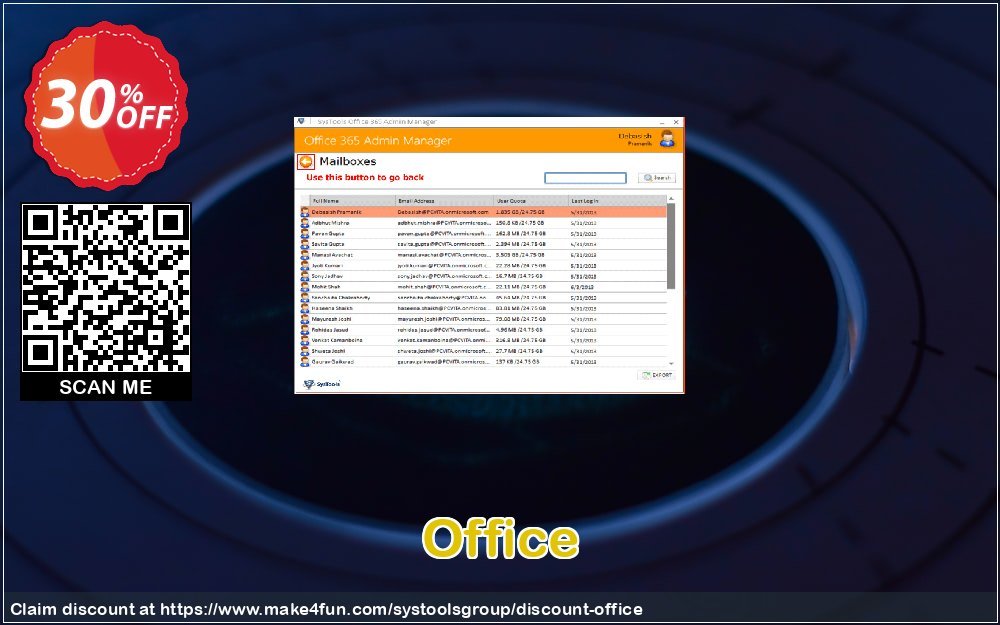This screenshot has height=625, width=1000.
Task: Click the orange back arrow beside Mailboxes
Action: 306,162
